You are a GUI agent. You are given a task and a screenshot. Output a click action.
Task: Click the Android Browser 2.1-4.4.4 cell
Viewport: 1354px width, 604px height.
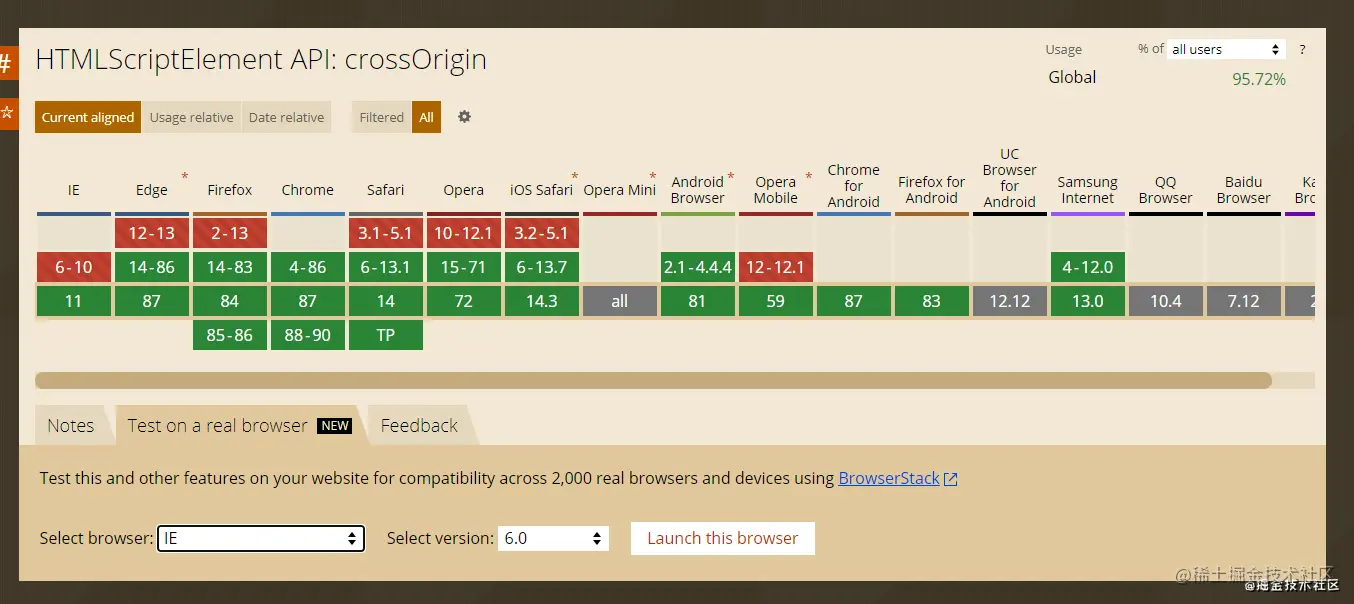point(698,267)
